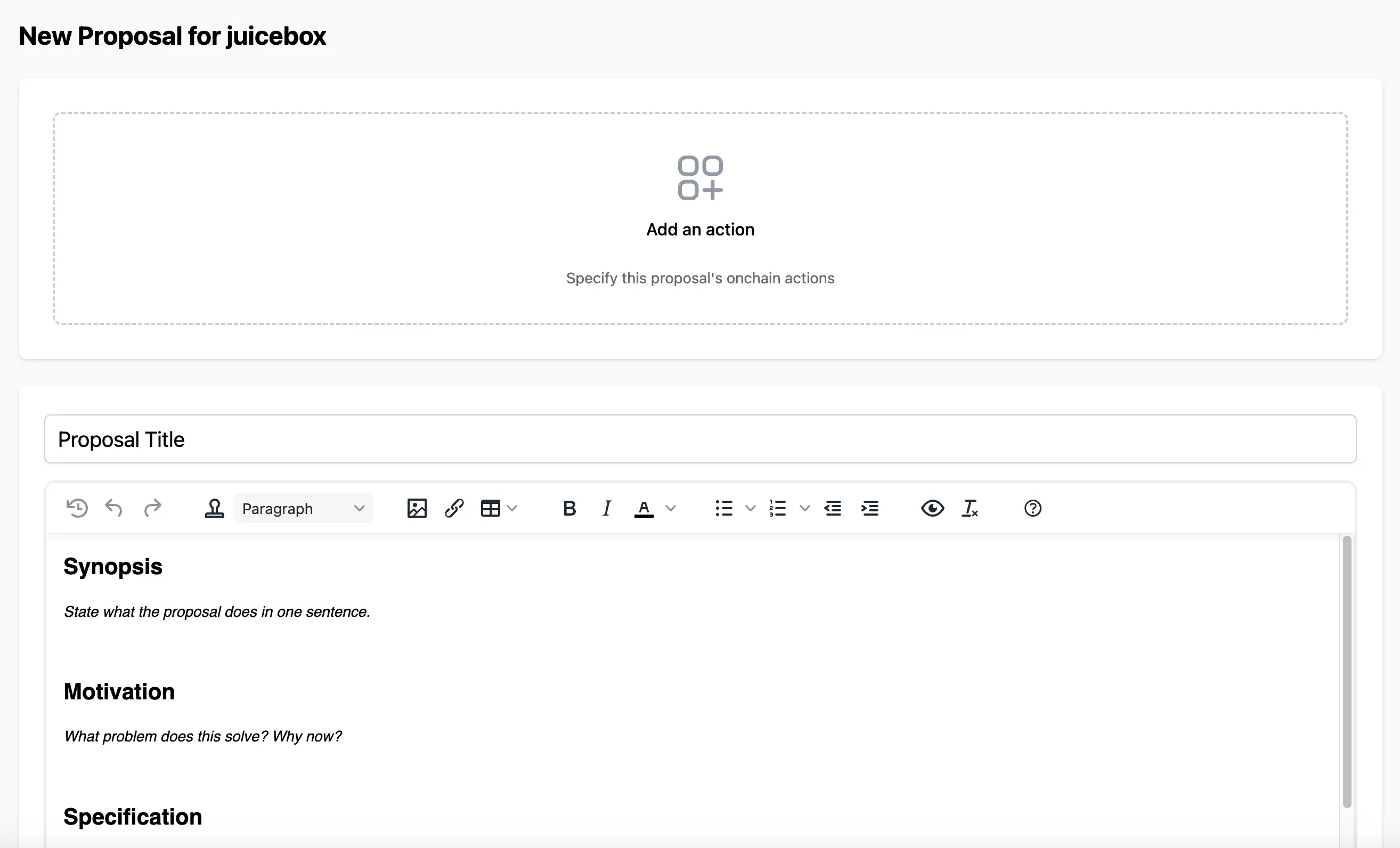Open the Paragraph style dropdown
1400x848 pixels.
point(303,508)
